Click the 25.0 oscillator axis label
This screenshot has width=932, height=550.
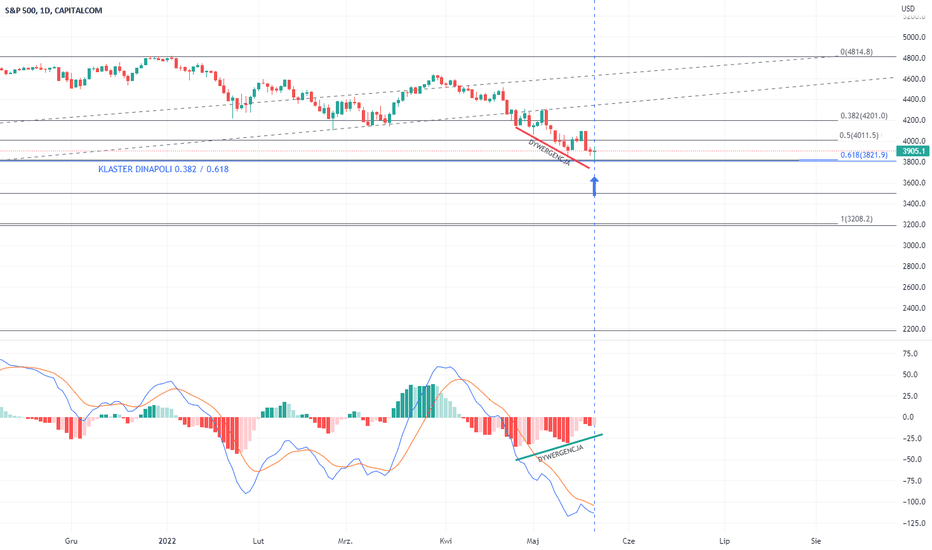click(910, 396)
